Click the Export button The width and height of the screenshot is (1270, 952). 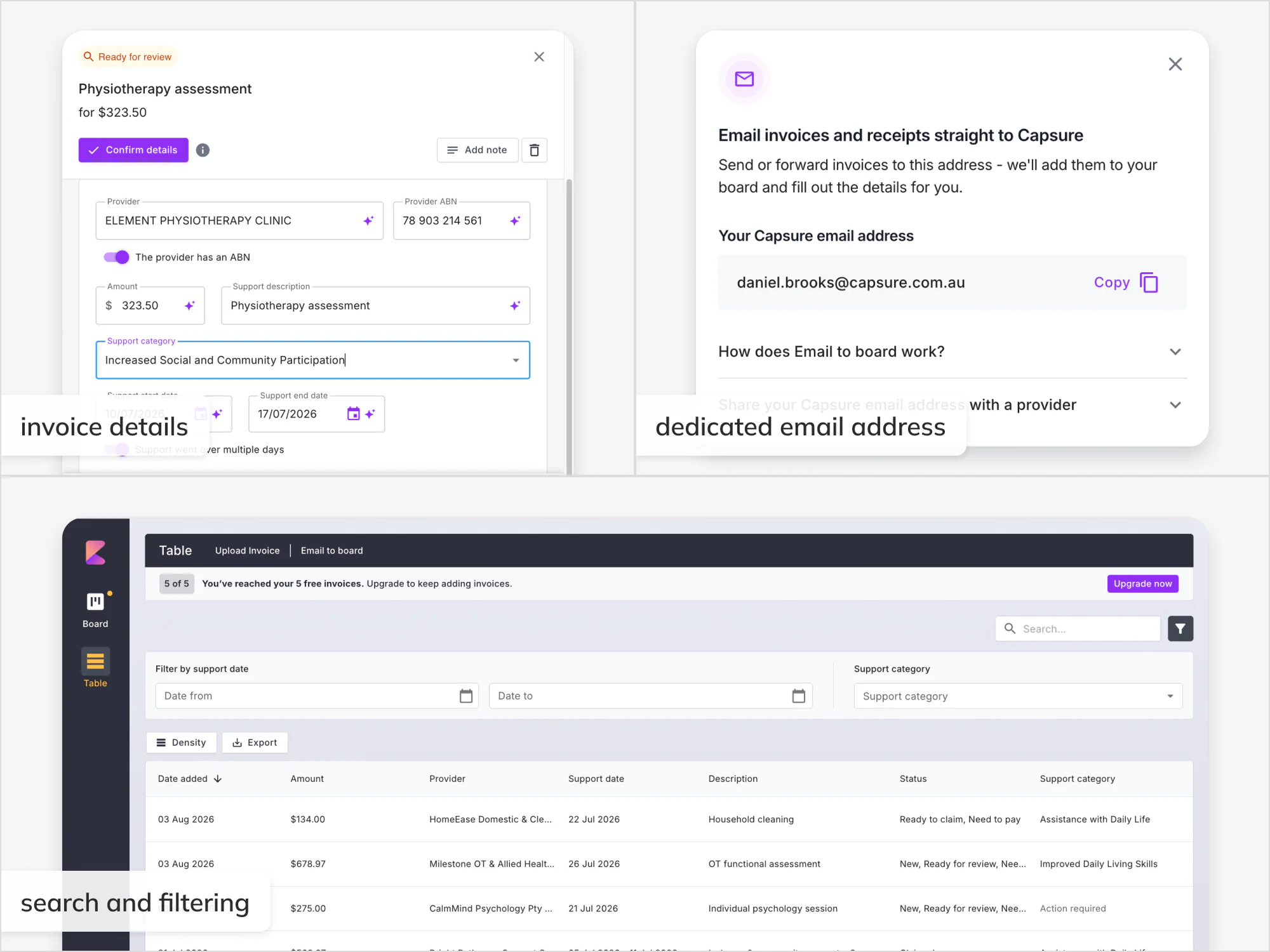click(255, 743)
